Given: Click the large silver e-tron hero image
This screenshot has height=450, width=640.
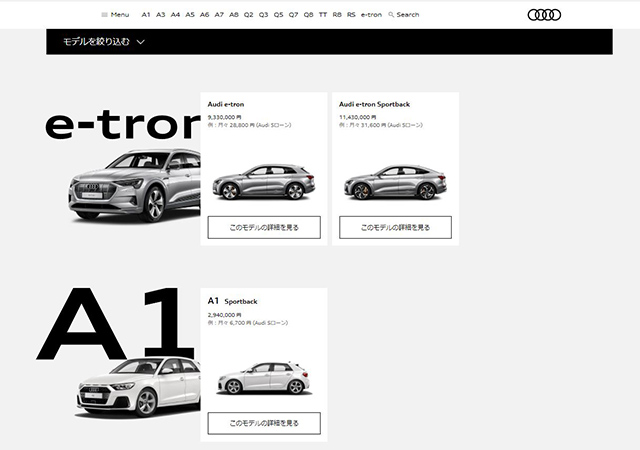Looking at the screenshot, I should coord(135,185).
